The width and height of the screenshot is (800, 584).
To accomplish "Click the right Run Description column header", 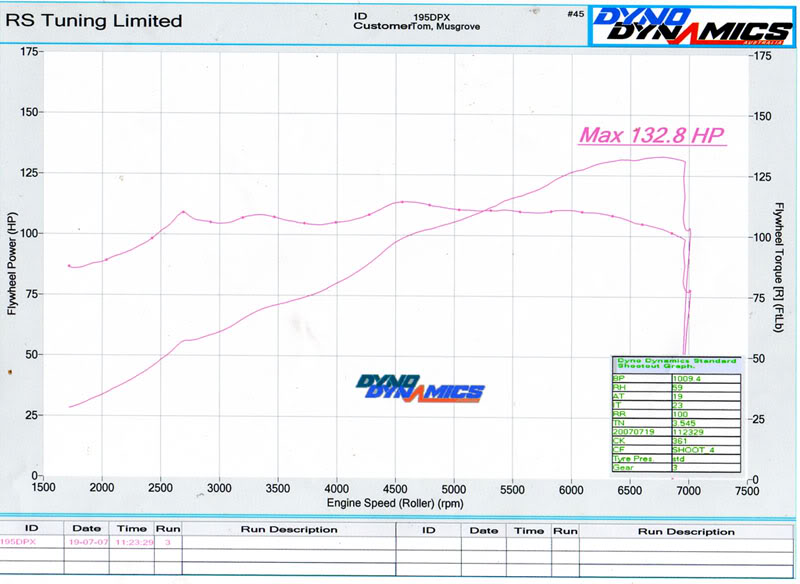I will (x=688, y=527).
